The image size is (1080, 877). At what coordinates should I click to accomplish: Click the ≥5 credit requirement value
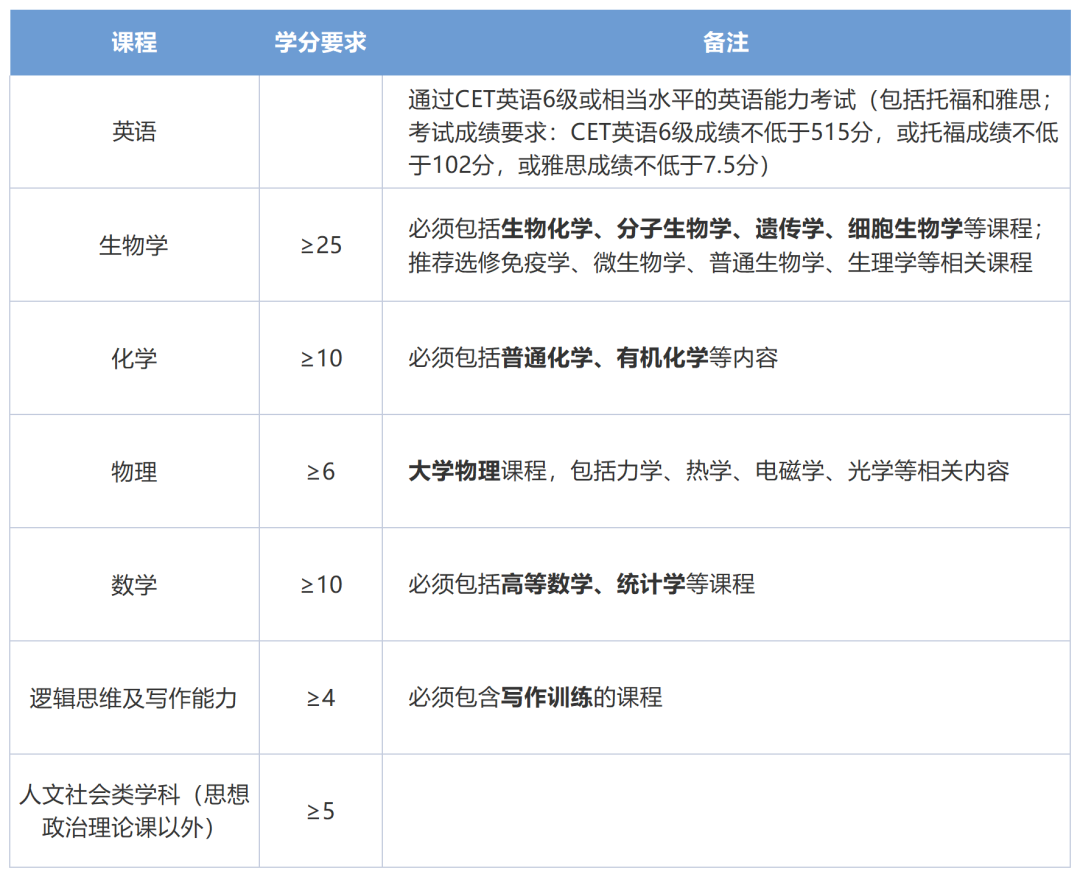(321, 811)
